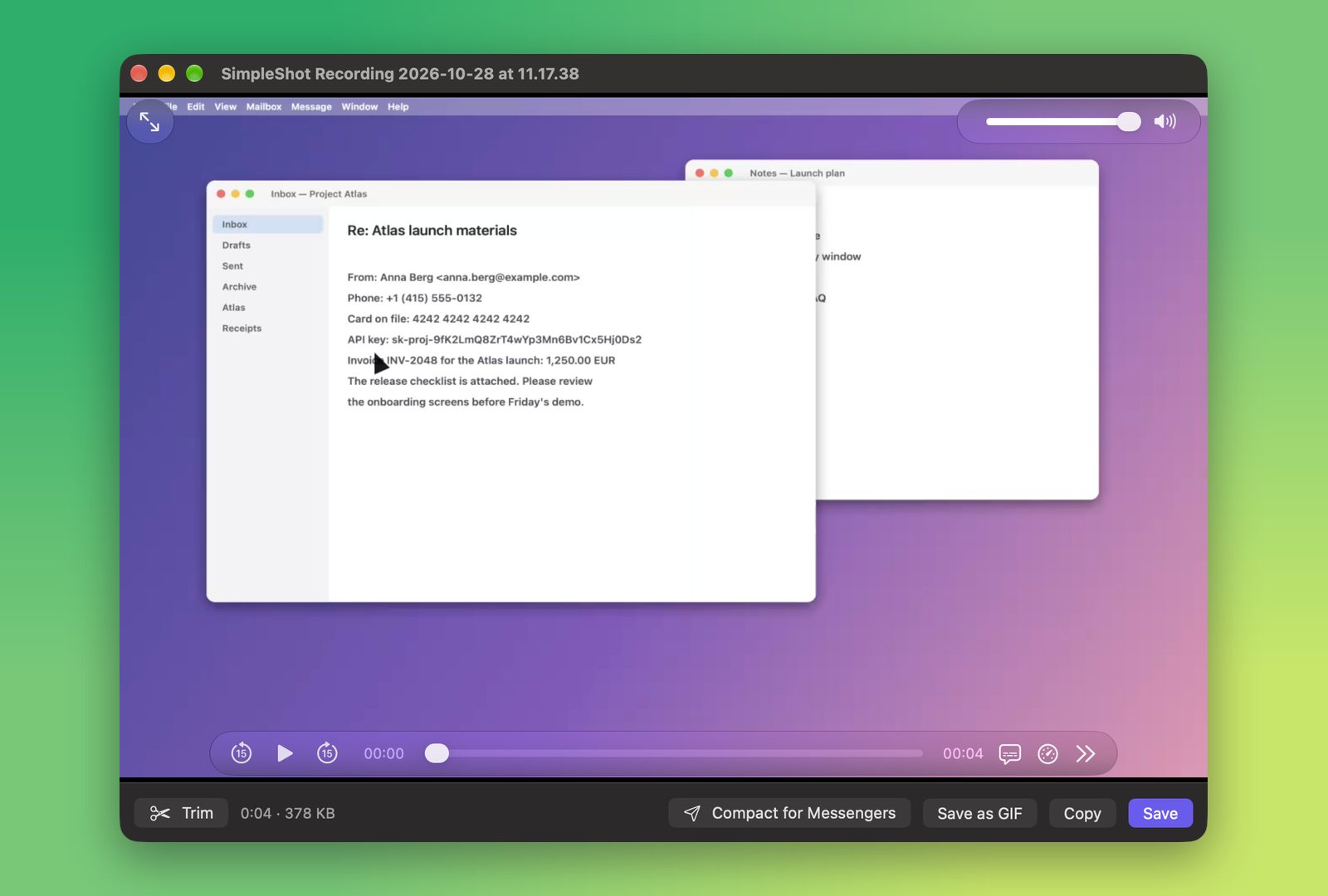Open Mailbox menu in recorded menu bar

(x=264, y=107)
